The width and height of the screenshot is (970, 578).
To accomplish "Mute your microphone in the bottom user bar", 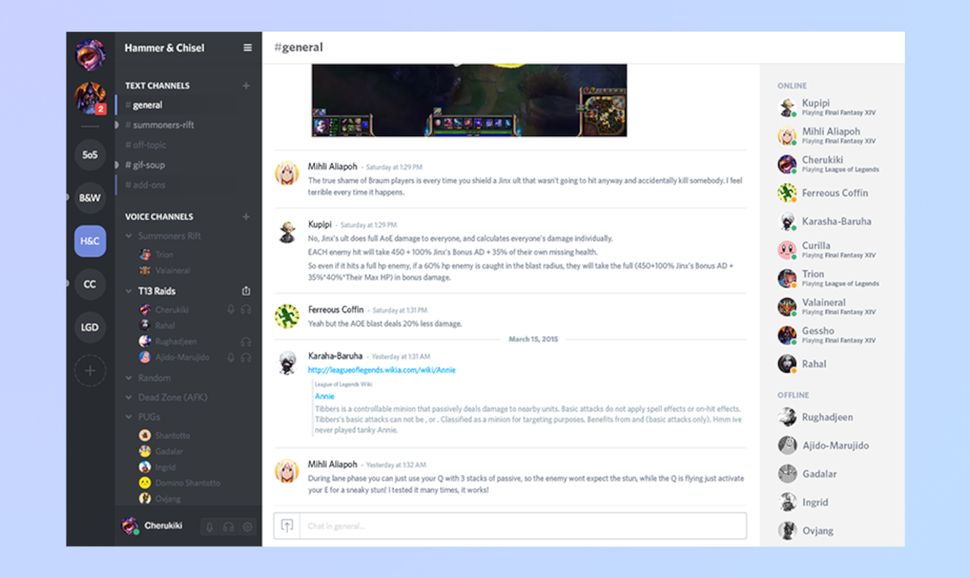I will [x=210, y=526].
